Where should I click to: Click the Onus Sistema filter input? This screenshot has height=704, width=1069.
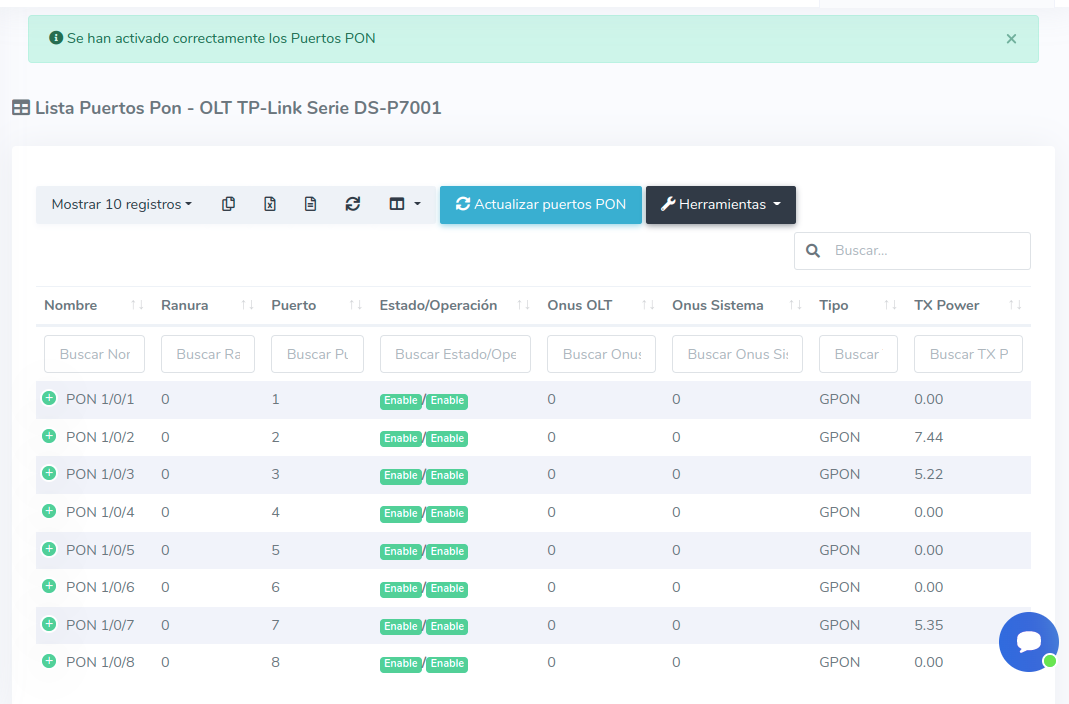point(737,354)
